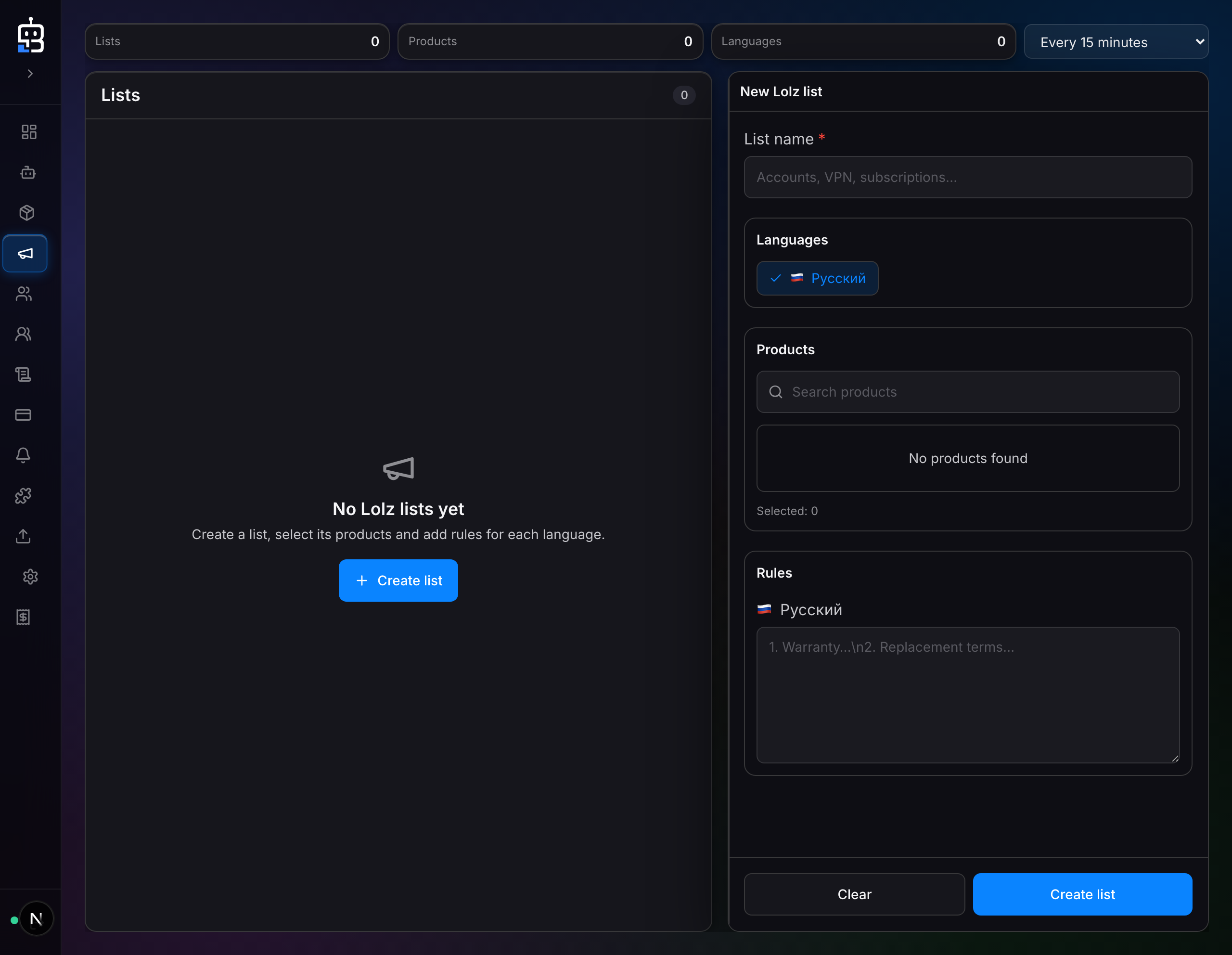Screen dimensions: 1232x955
Task: Click the Lists count badge showing 0
Action: click(684, 95)
